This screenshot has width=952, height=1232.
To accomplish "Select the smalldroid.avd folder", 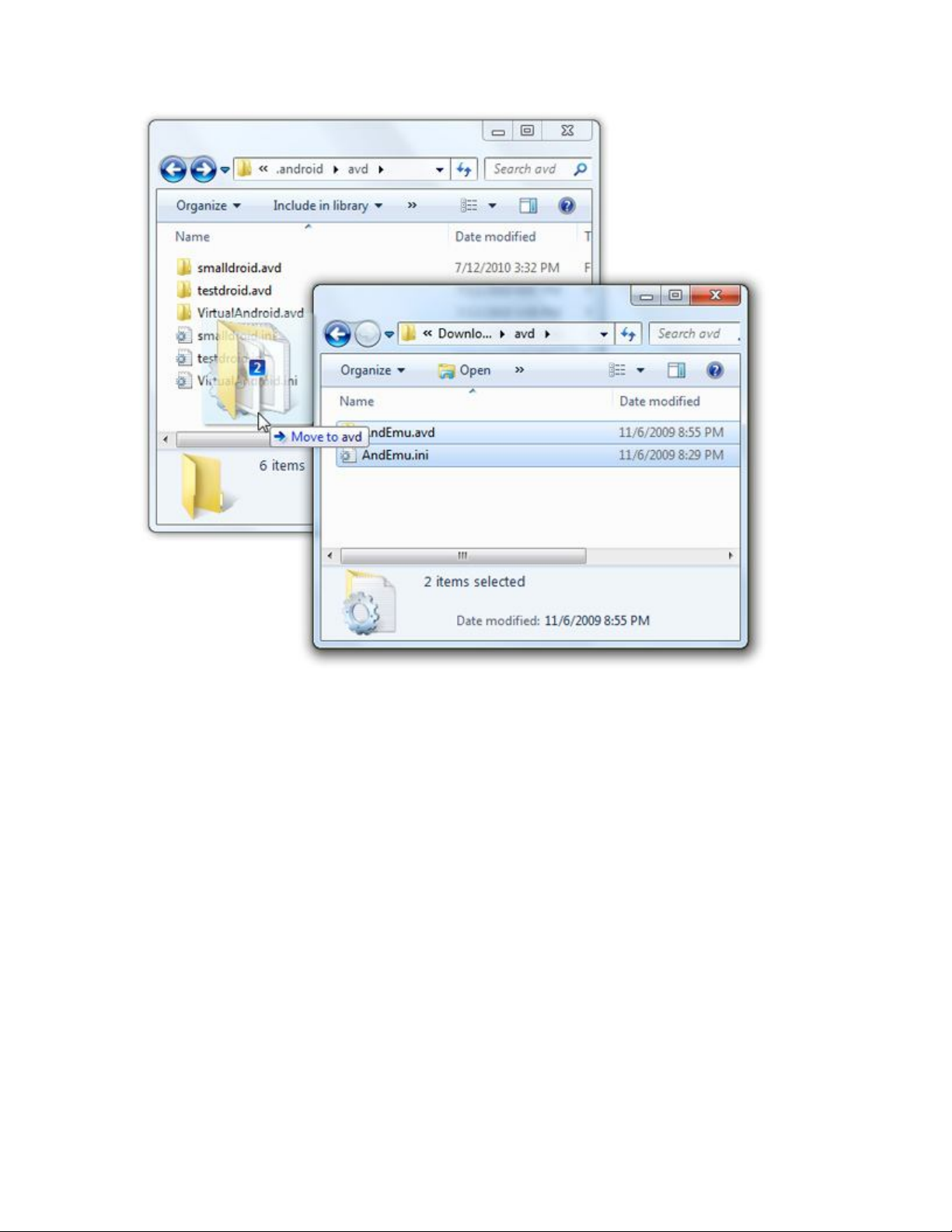I will [239, 268].
